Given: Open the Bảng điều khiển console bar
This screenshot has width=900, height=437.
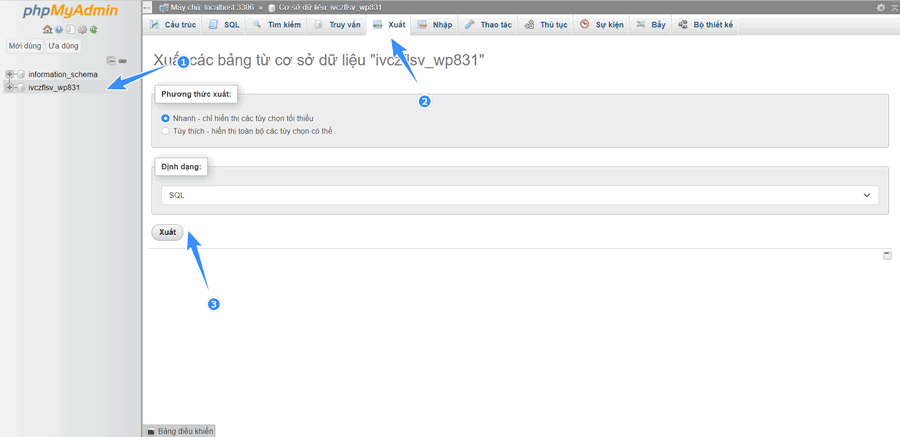Looking at the screenshot, I should pyautogui.click(x=180, y=431).
